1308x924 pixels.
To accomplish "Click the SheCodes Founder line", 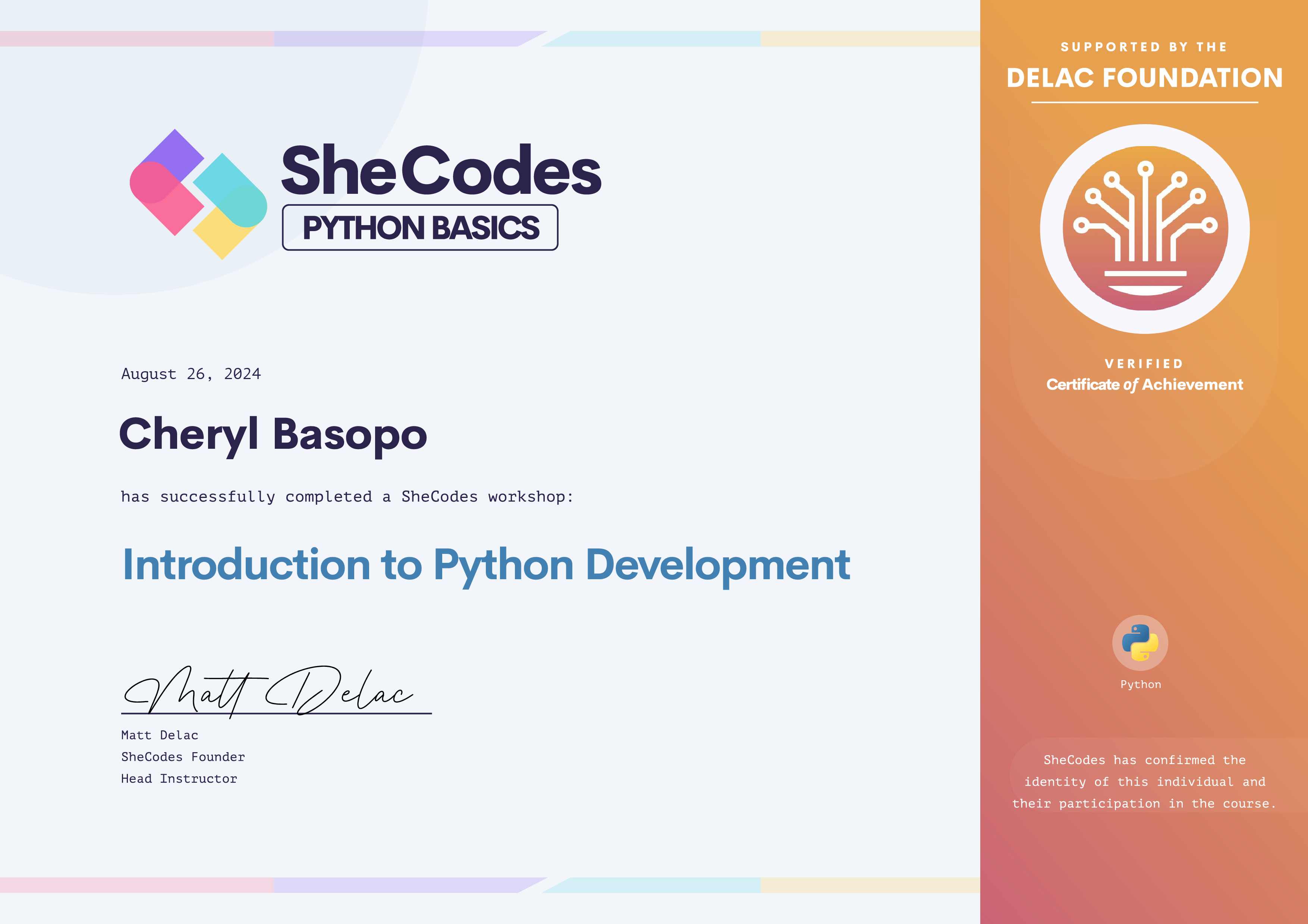I will (183, 757).
